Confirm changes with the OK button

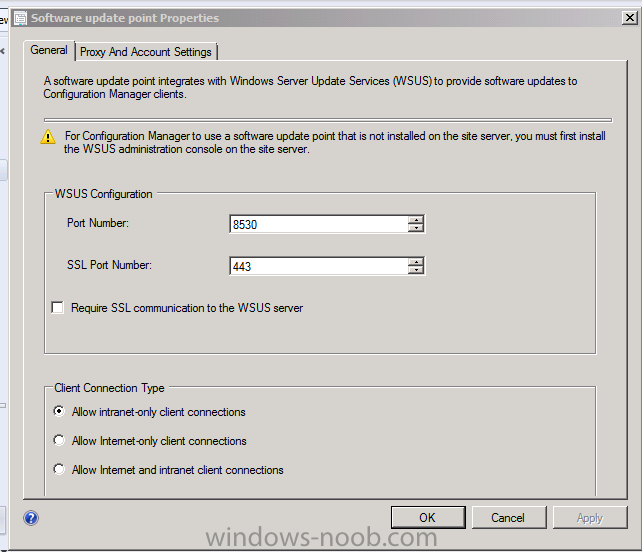[428, 518]
